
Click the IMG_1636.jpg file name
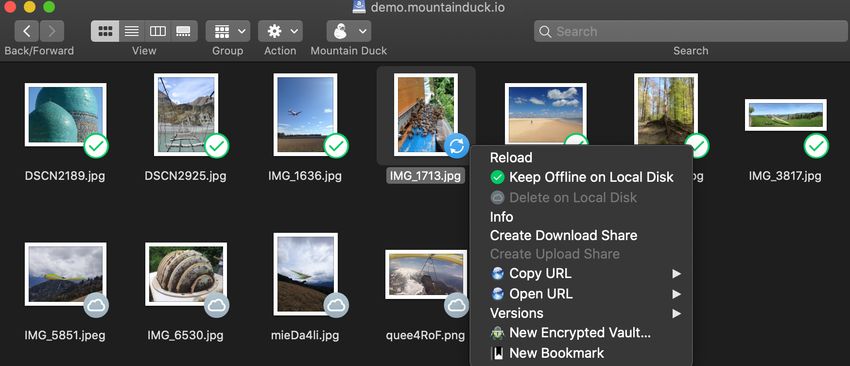[305, 176]
